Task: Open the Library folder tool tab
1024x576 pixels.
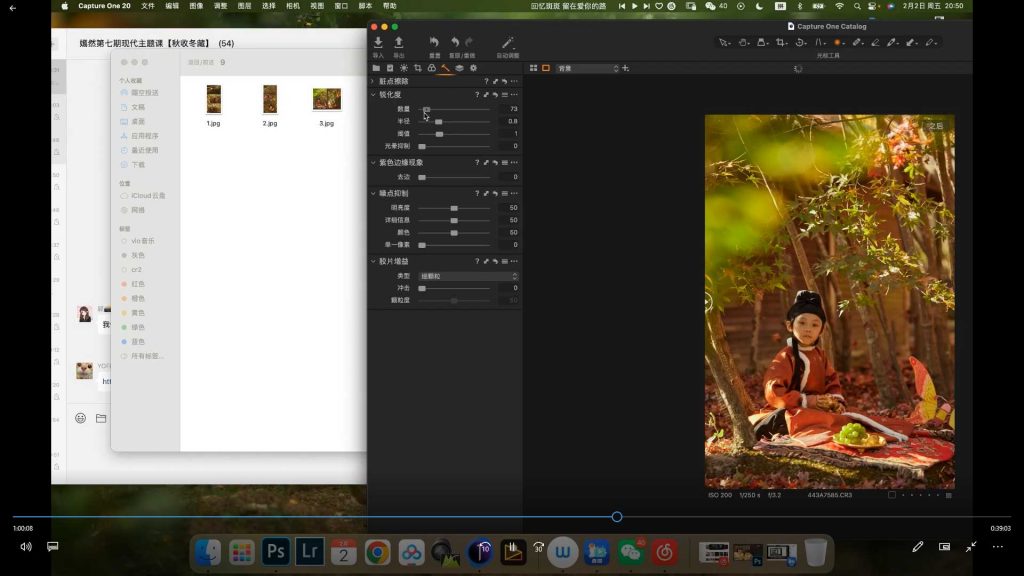Action: pyautogui.click(x=376, y=68)
